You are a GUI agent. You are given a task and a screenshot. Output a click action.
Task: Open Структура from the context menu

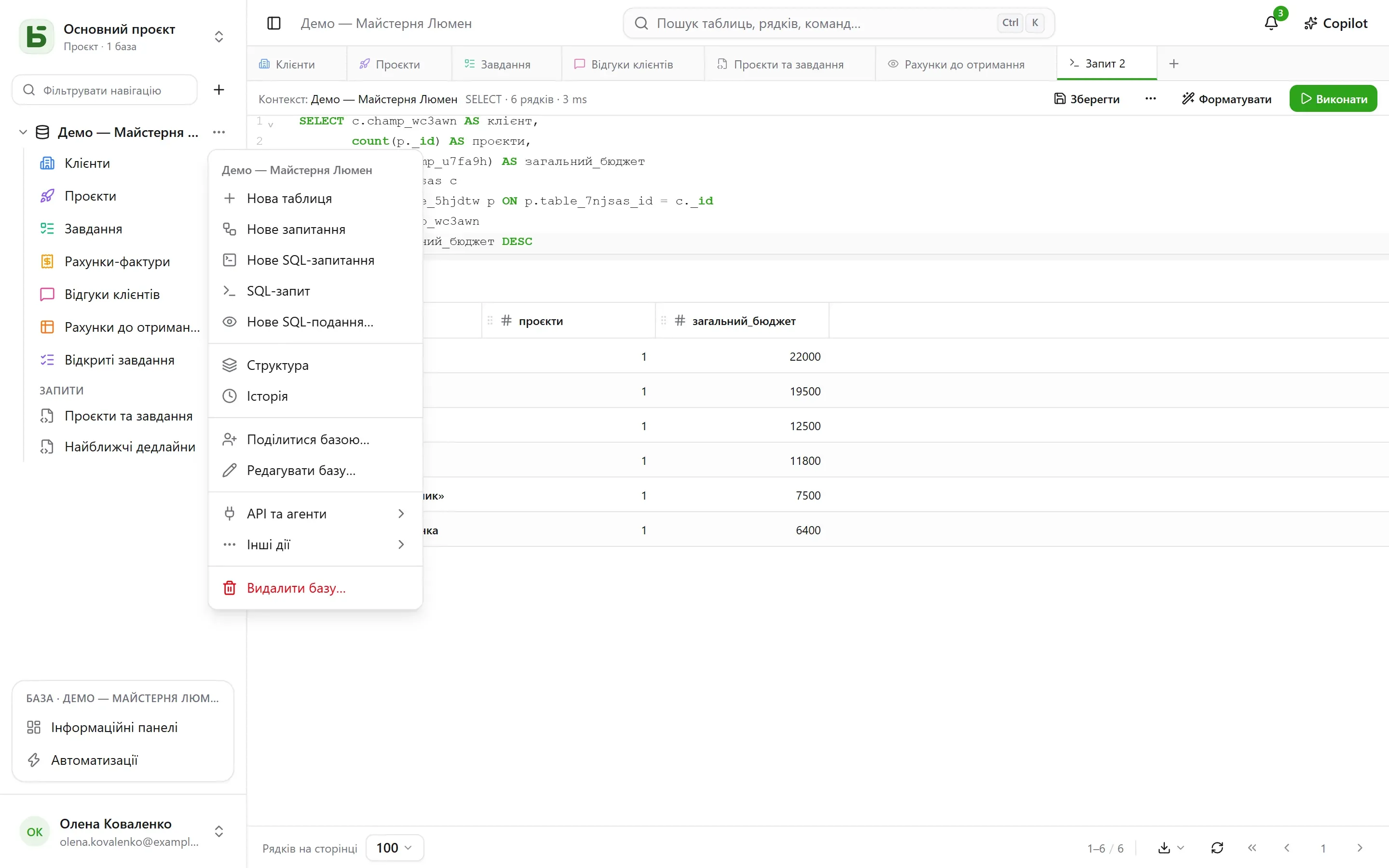click(x=315, y=365)
